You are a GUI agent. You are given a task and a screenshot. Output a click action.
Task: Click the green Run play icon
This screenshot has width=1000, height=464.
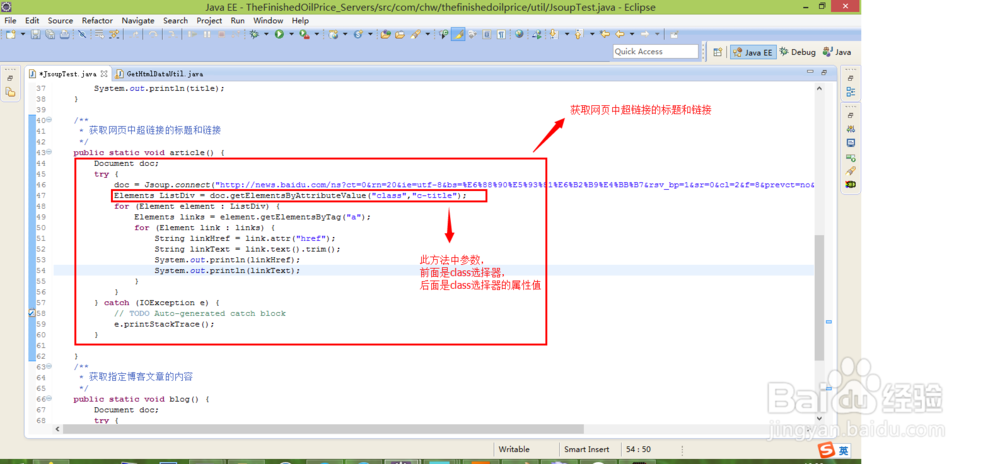(x=279, y=34)
